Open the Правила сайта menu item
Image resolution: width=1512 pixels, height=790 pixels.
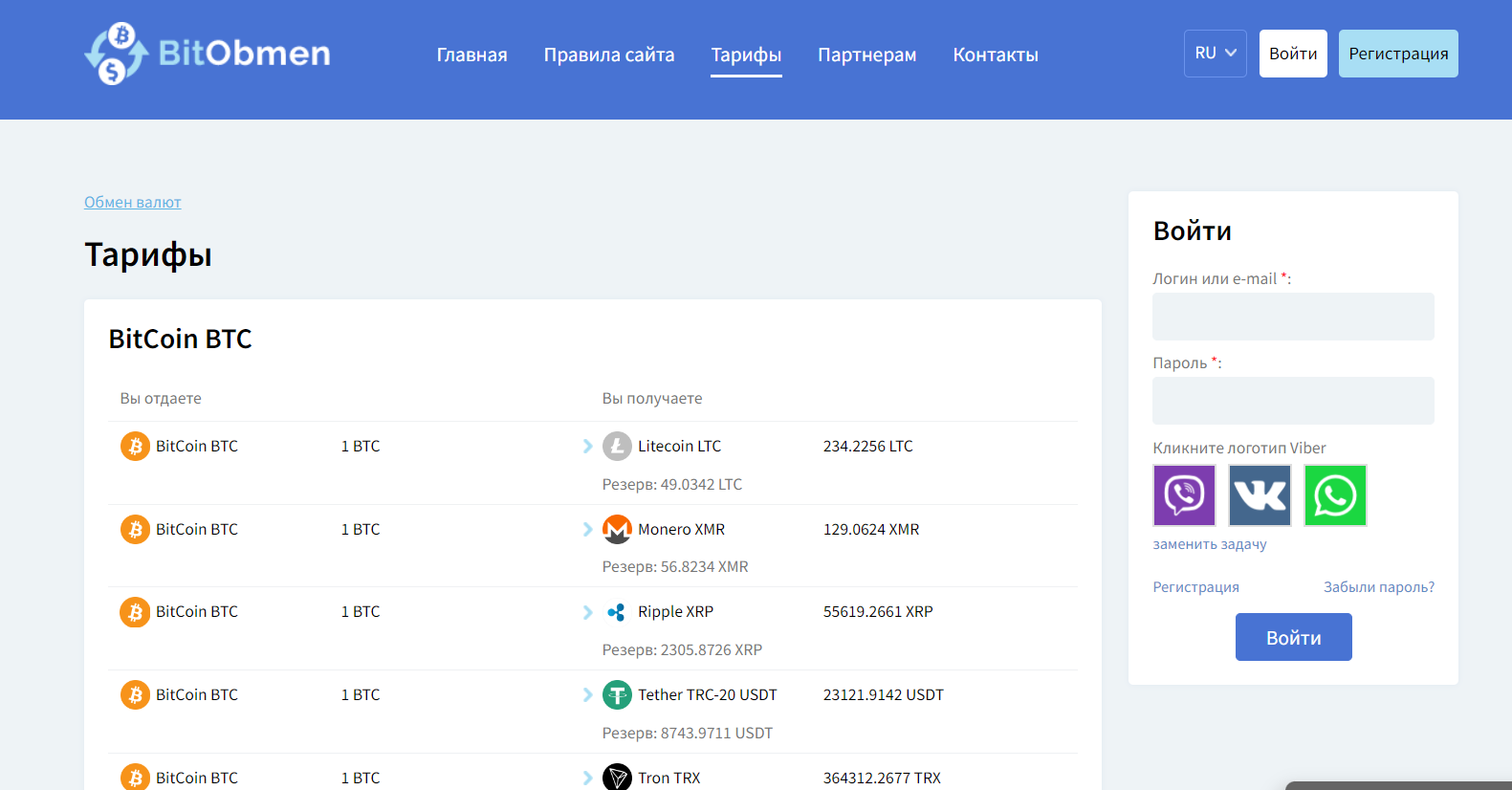[x=609, y=55]
